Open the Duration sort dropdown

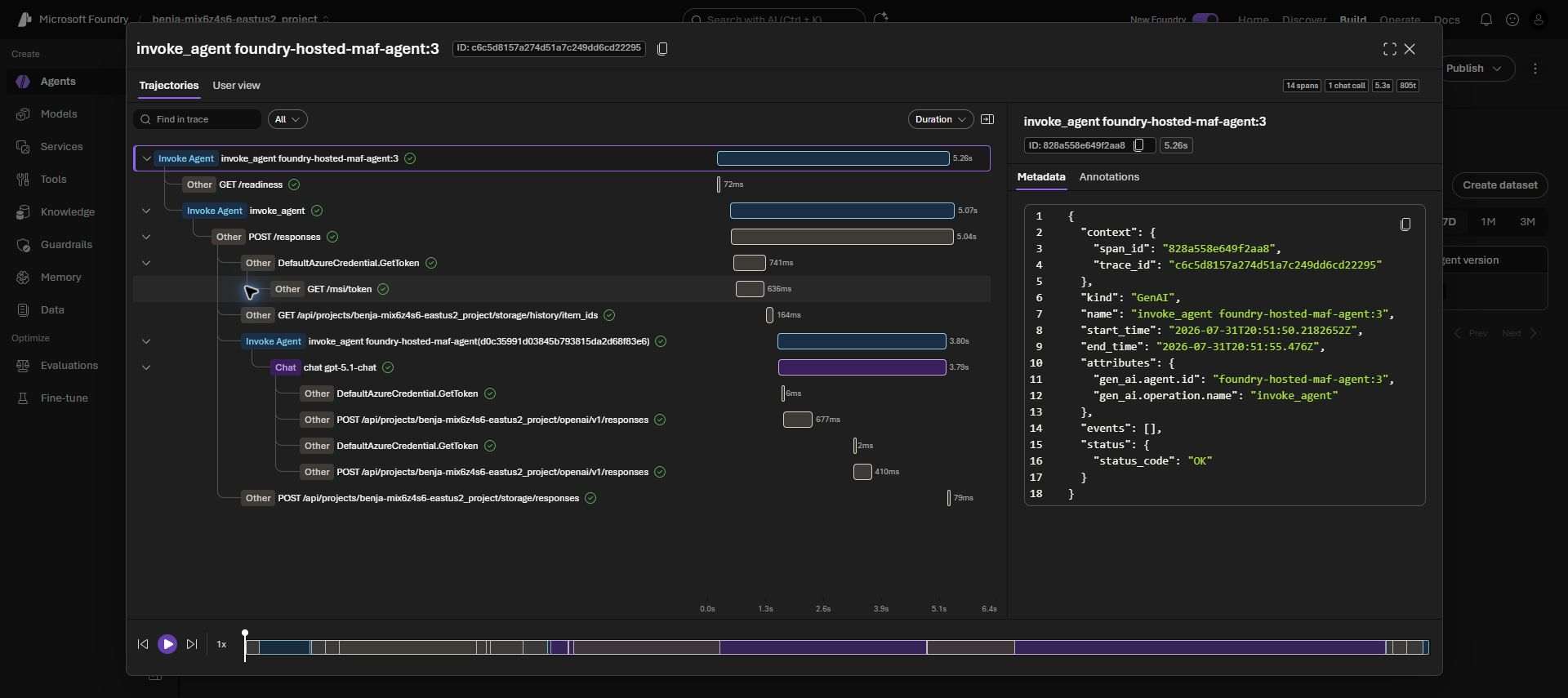pos(941,119)
